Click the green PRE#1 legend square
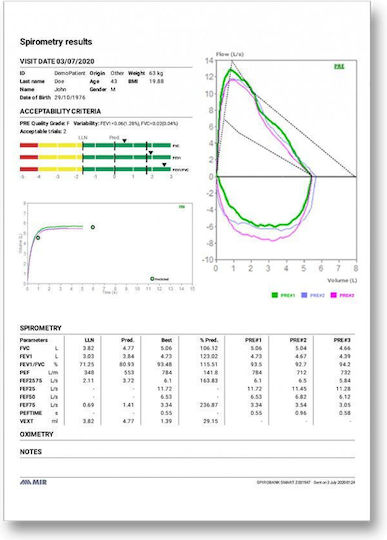 275,295
